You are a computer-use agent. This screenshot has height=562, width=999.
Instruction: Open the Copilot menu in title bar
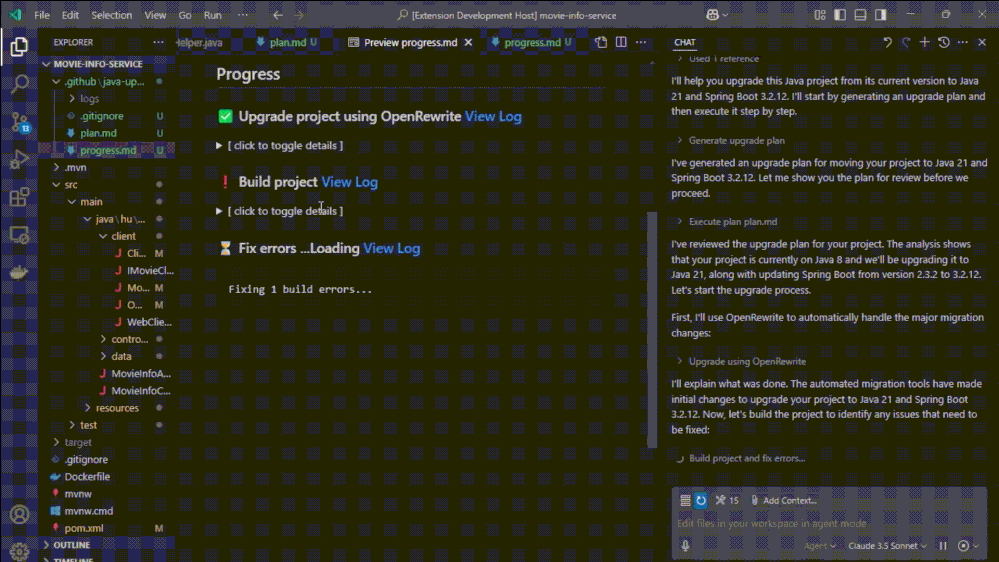[x=717, y=15]
